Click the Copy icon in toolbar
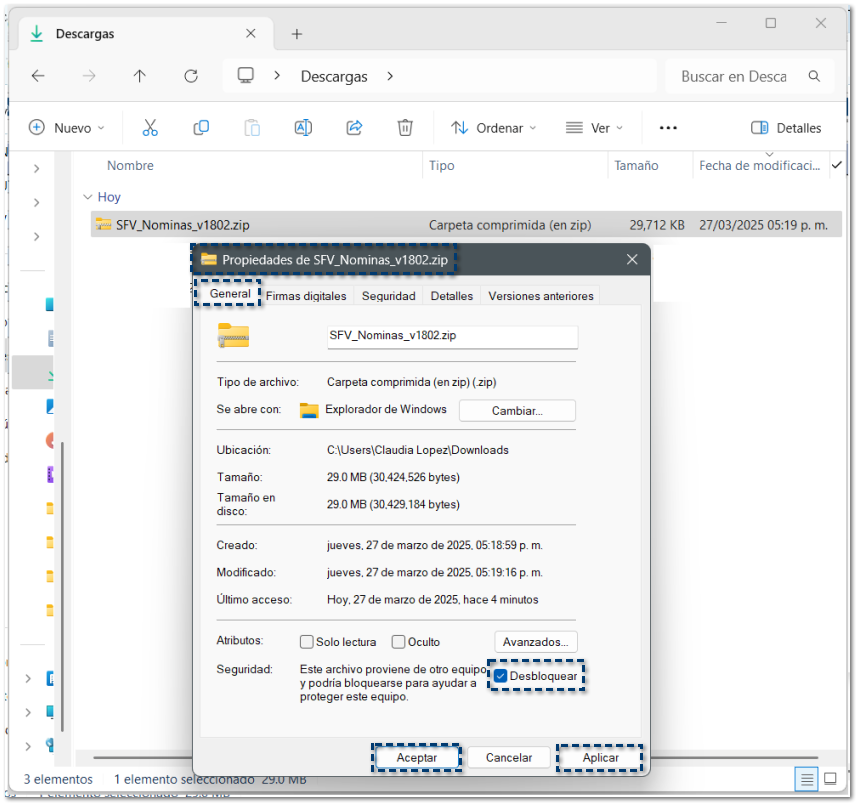Screen dimensions: 859x806 point(201,128)
